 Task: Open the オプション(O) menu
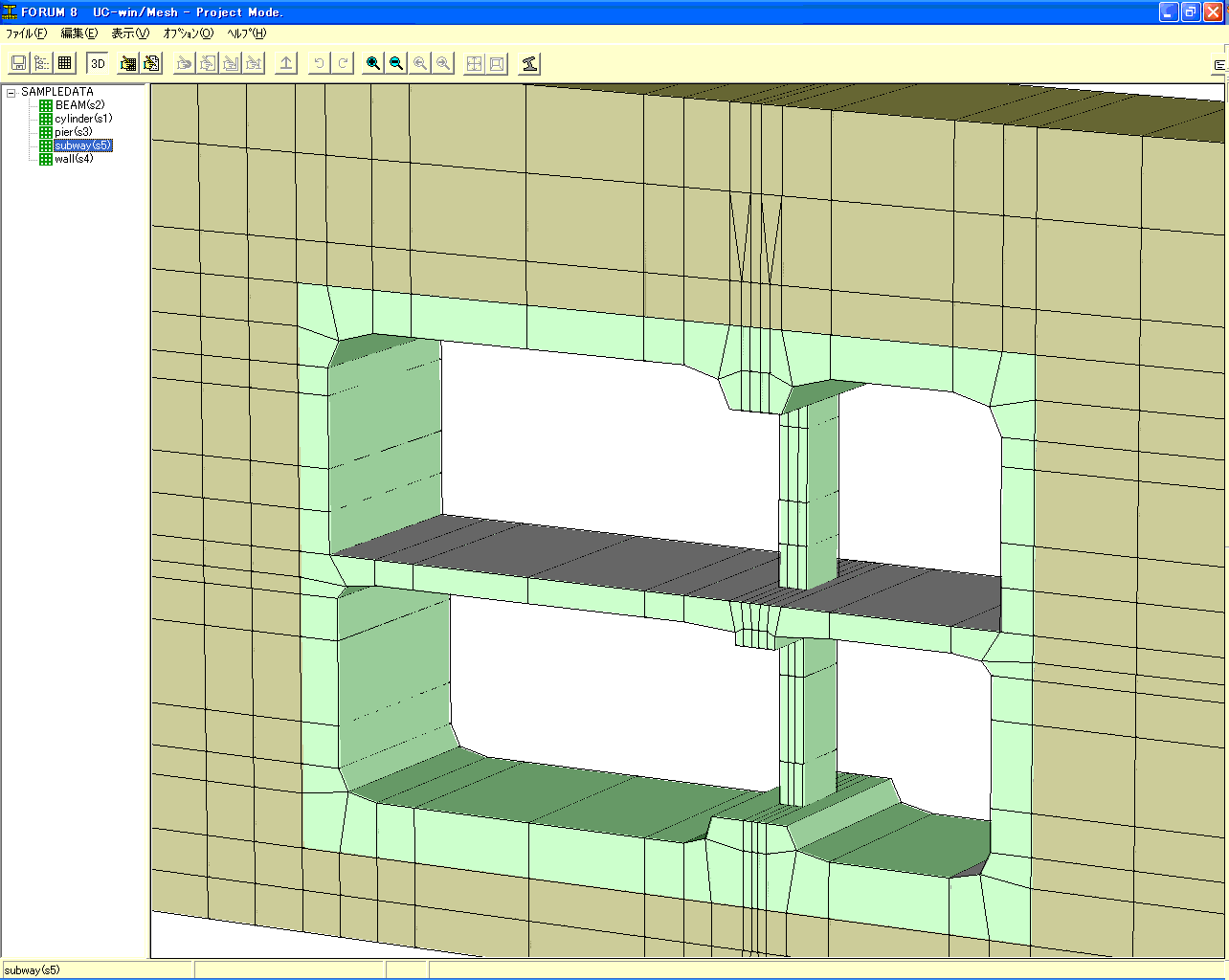tap(188, 33)
